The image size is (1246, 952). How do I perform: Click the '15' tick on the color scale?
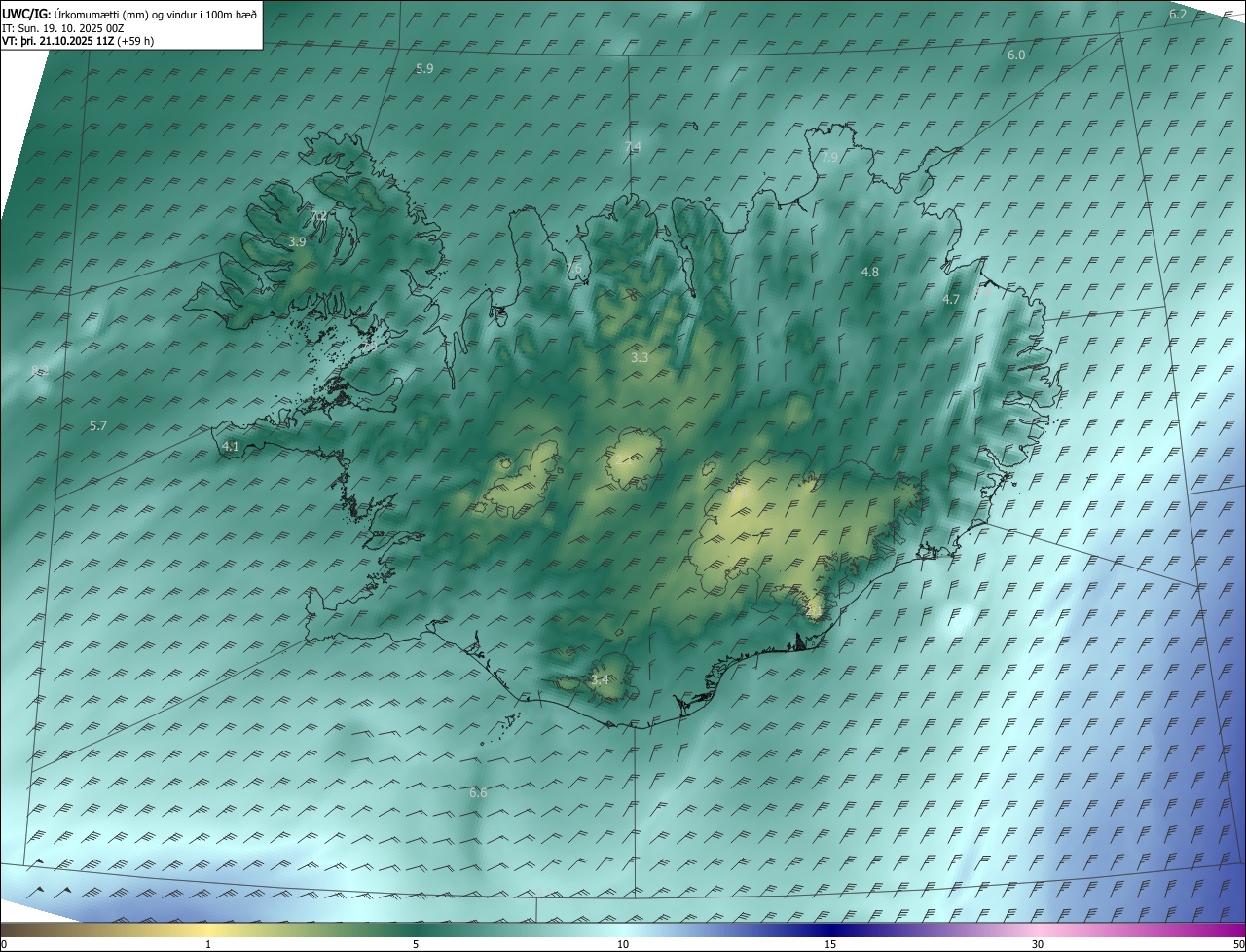point(830,944)
